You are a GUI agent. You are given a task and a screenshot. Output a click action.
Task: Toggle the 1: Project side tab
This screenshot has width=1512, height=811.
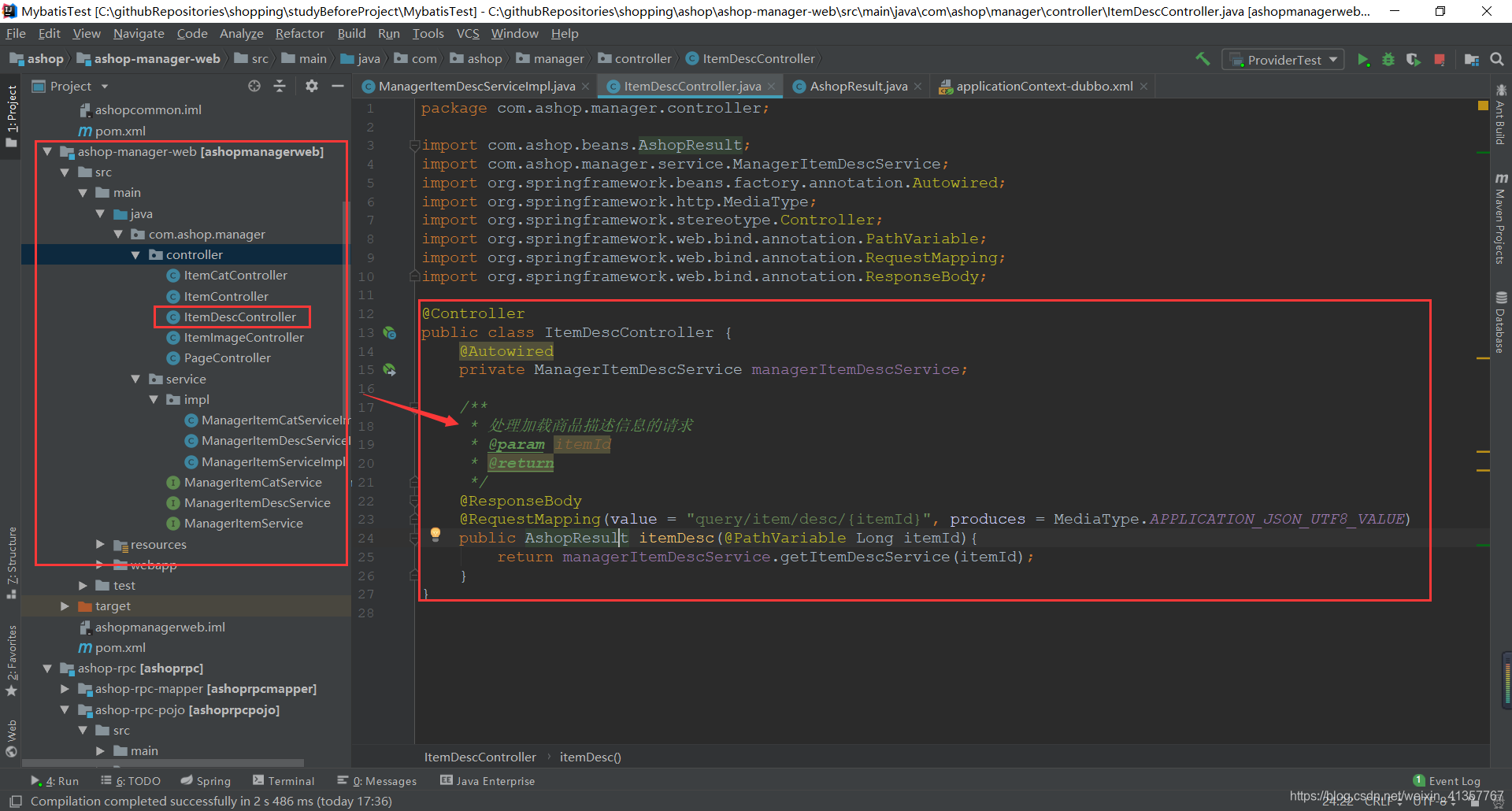(x=12, y=116)
